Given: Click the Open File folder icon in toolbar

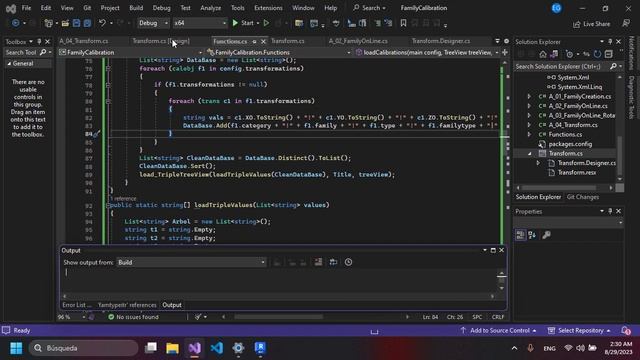Looking at the screenshot, I should point(65,23).
